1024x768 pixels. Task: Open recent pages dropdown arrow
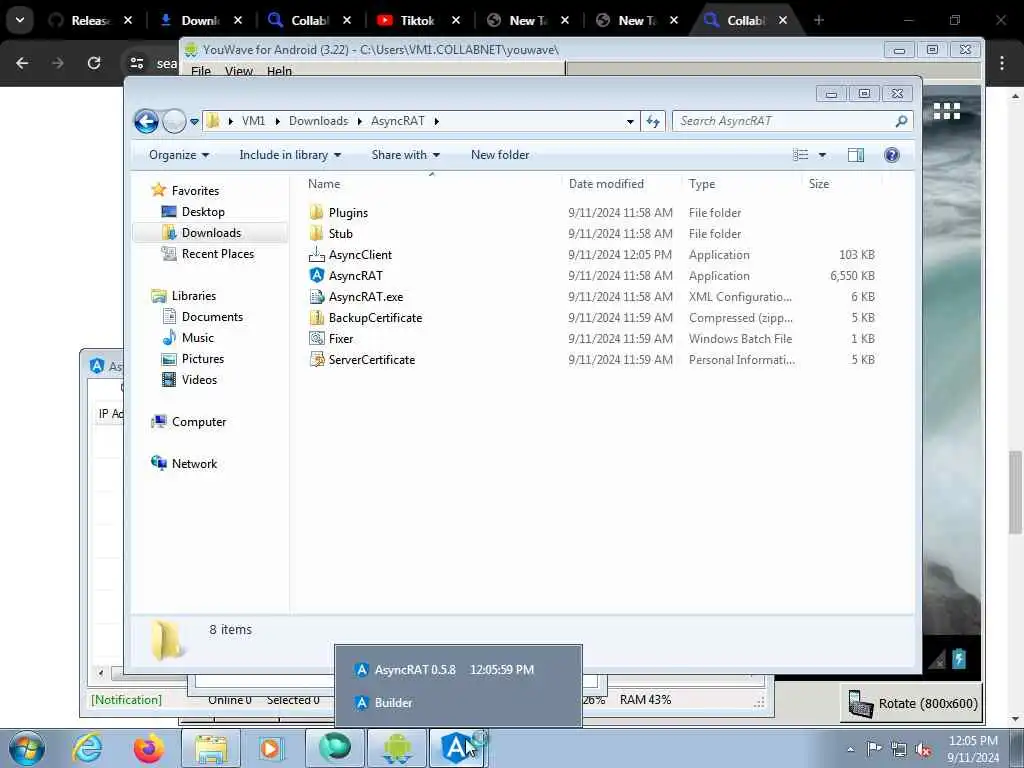pos(194,121)
